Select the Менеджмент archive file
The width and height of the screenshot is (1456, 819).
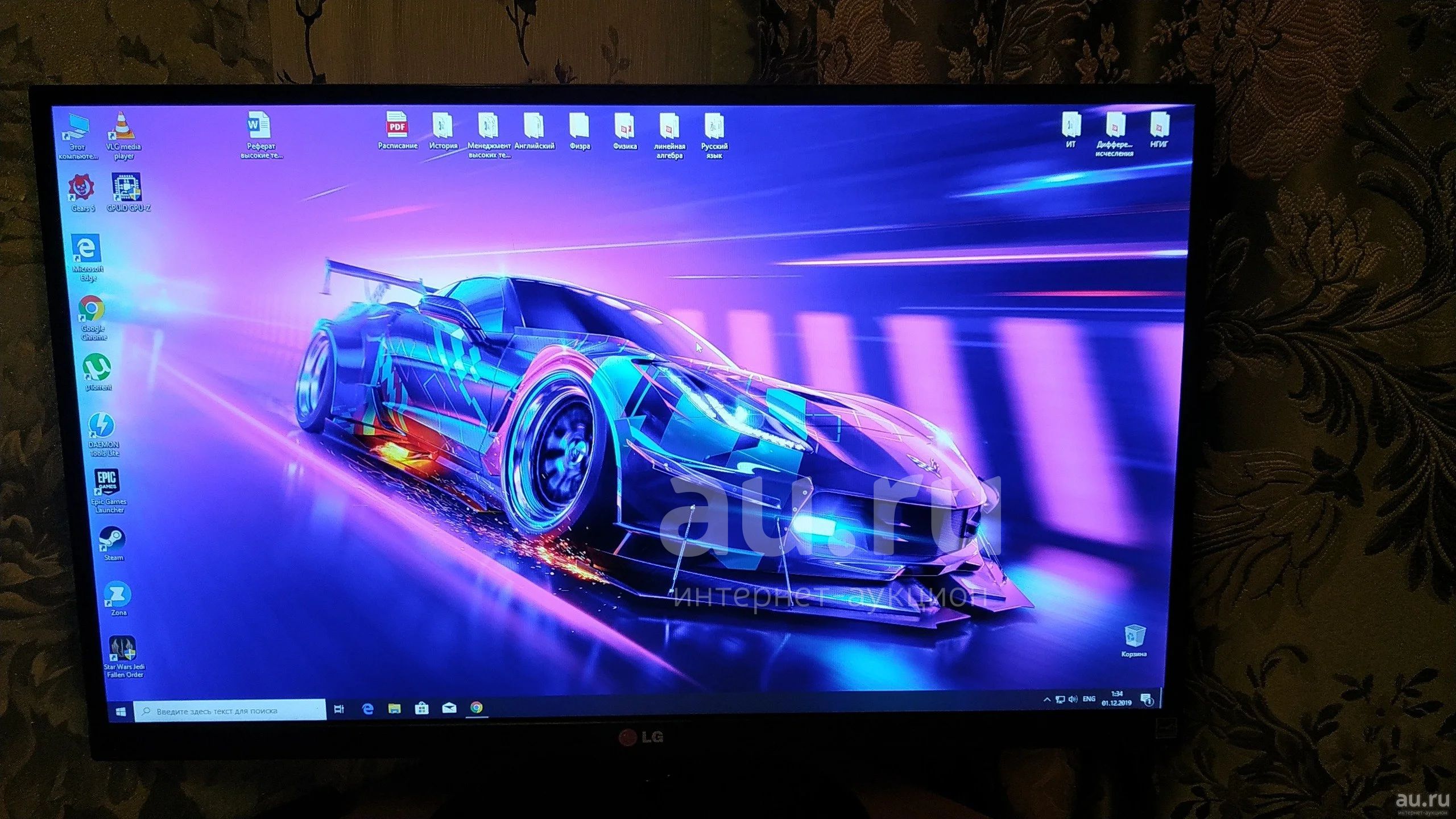pos(489,135)
